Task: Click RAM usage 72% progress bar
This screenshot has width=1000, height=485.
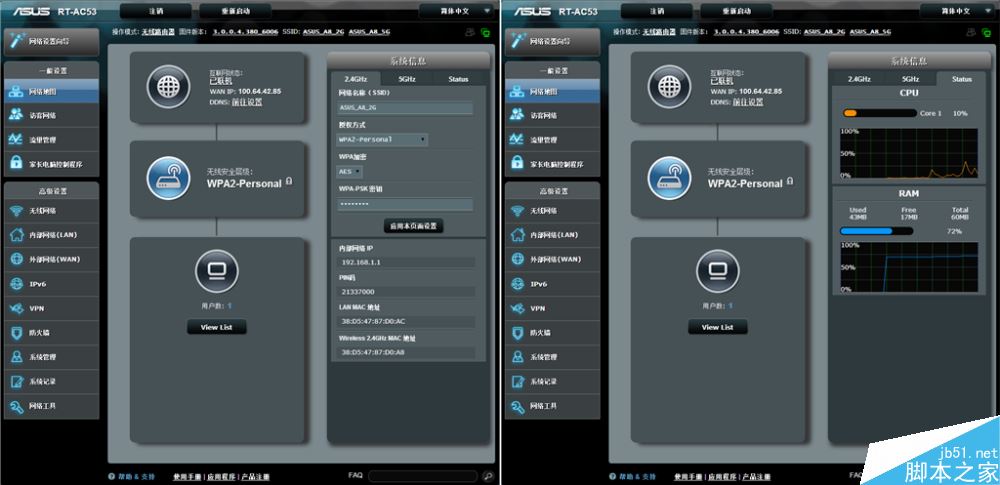Action: point(876,231)
